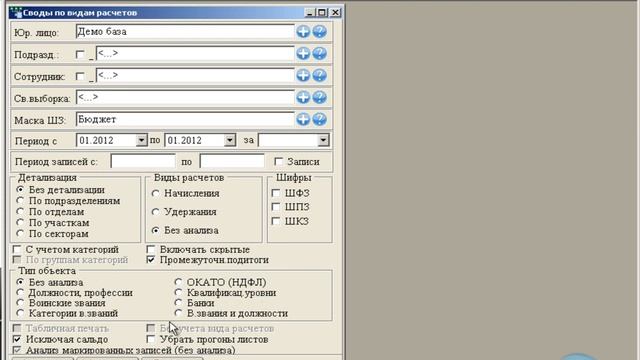Select По подразделениям radio button

[20, 201]
